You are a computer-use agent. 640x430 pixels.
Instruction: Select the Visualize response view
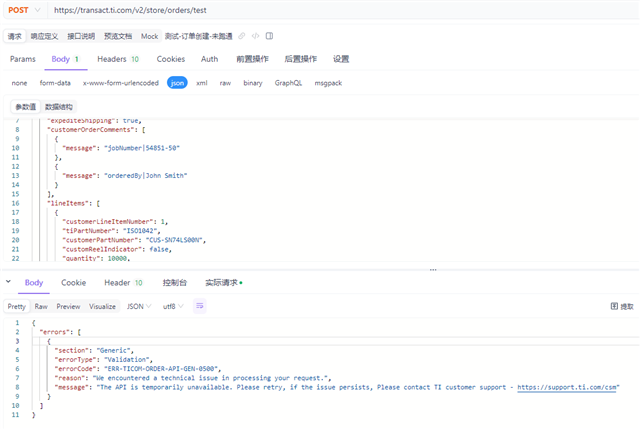pos(102,306)
